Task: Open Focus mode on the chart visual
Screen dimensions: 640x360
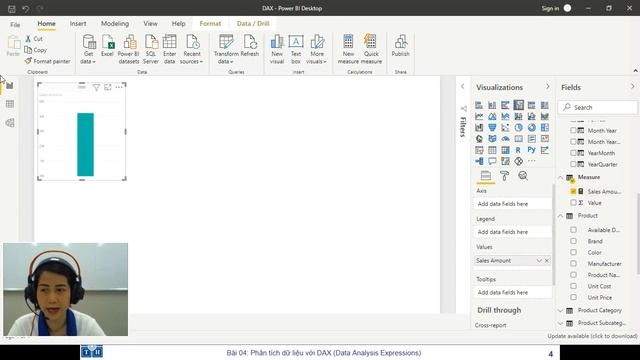Action: 108,87
